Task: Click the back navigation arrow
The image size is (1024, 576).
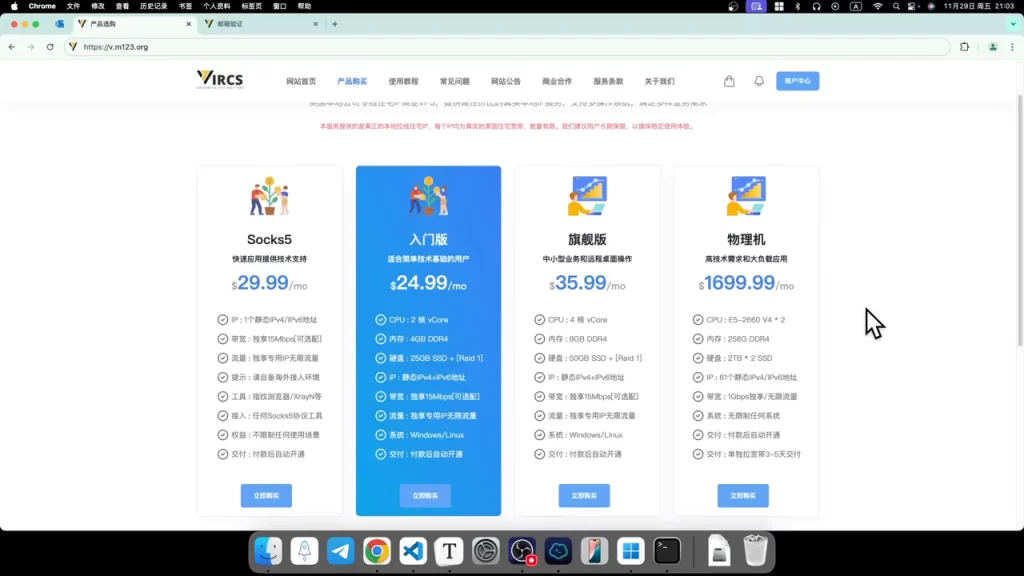Action: click(x=12, y=47)
